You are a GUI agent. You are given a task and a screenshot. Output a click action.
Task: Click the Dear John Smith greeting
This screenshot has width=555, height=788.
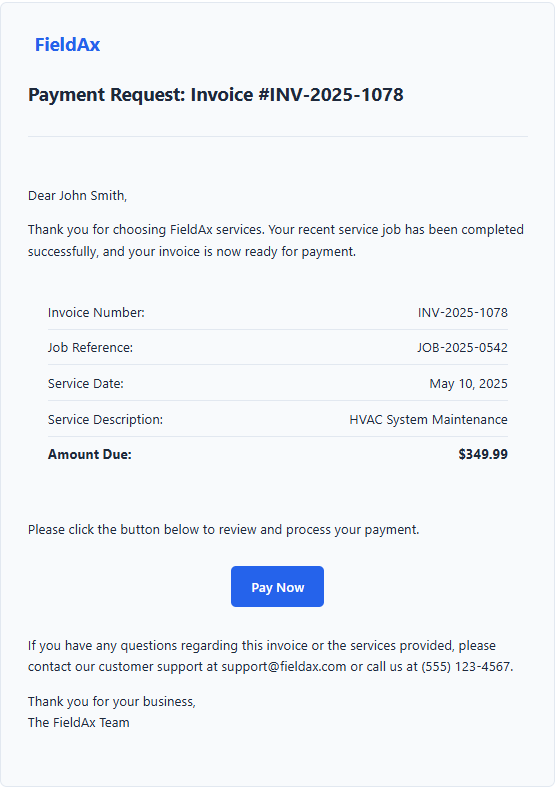(77, 195)
